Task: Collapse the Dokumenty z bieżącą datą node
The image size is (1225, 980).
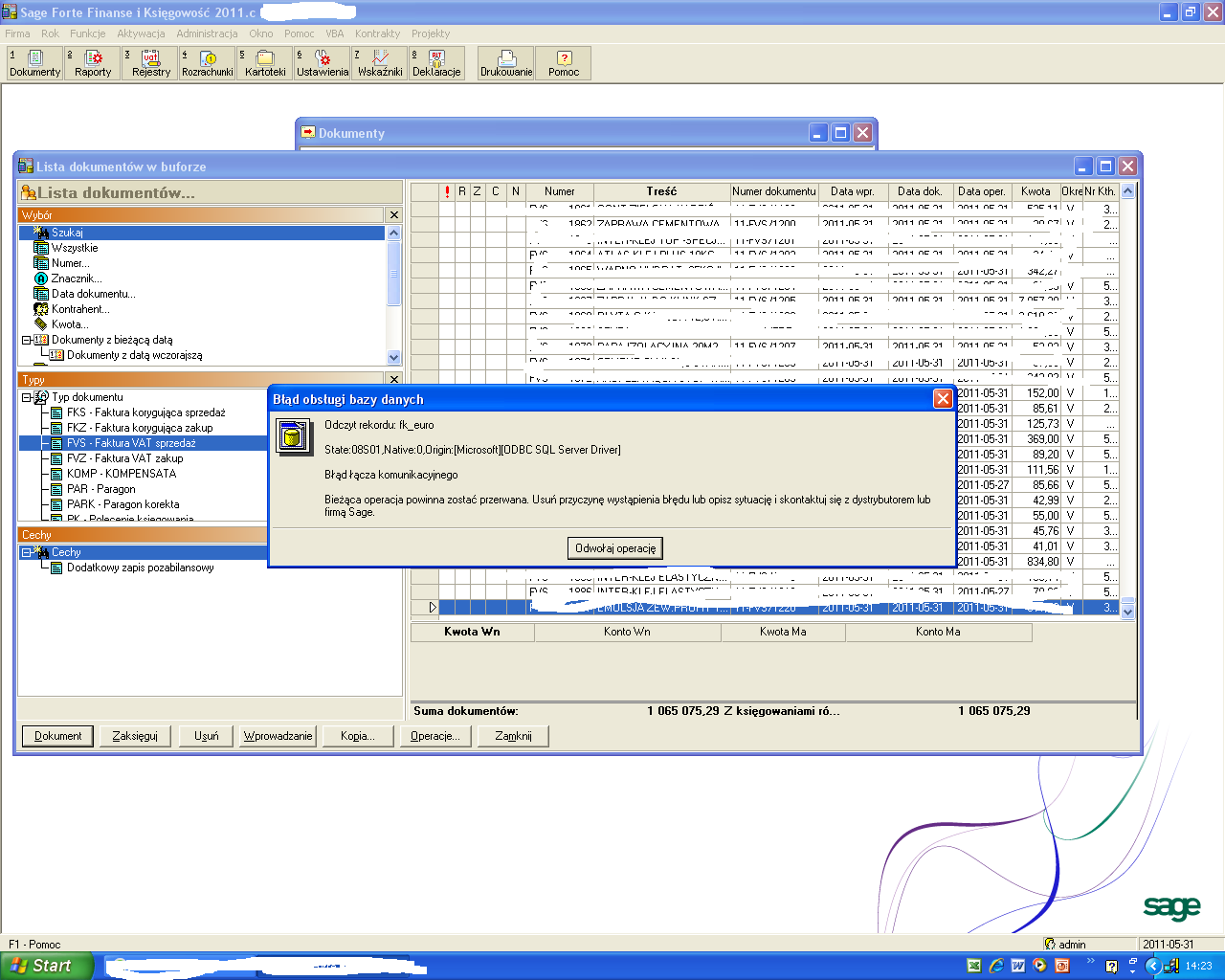Action: [26, 340]
